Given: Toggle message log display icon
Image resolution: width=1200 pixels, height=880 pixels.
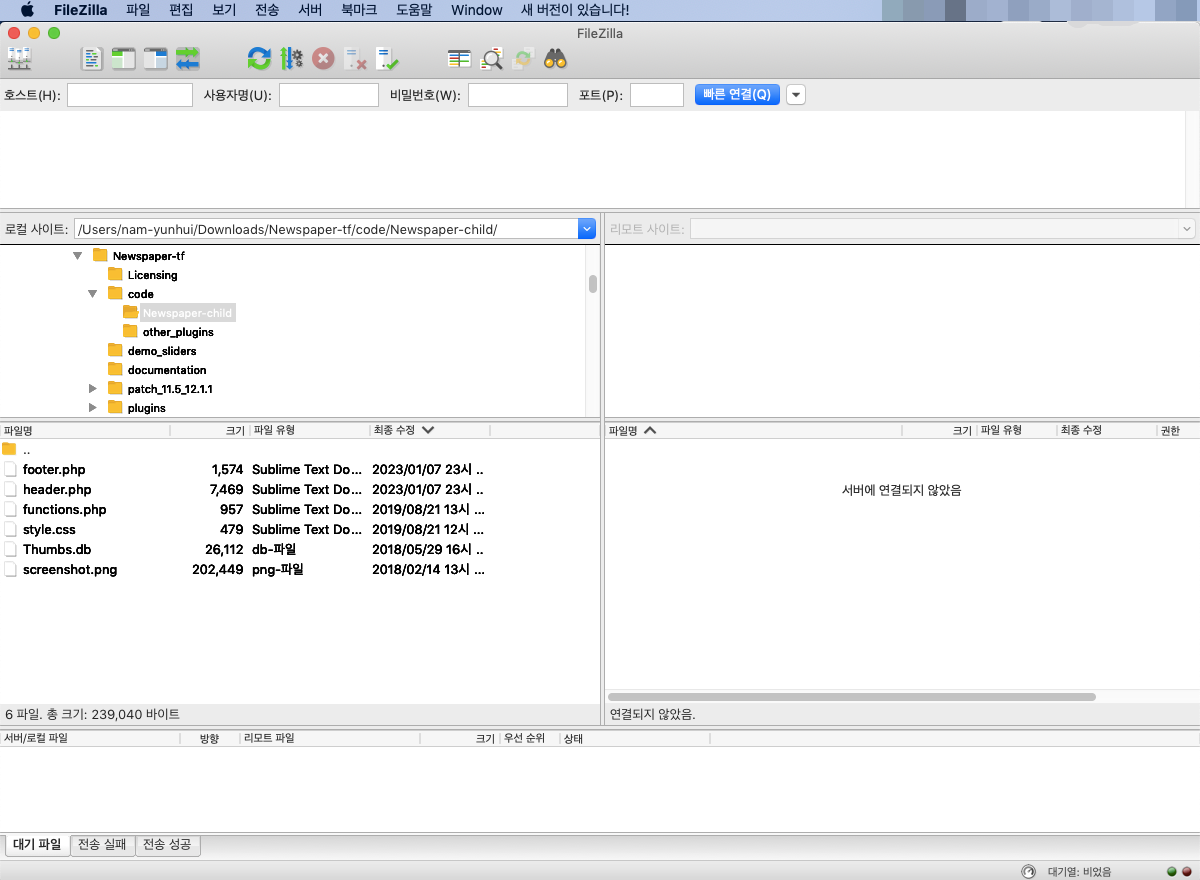Looking at the screenshot, I should (92, 59).
